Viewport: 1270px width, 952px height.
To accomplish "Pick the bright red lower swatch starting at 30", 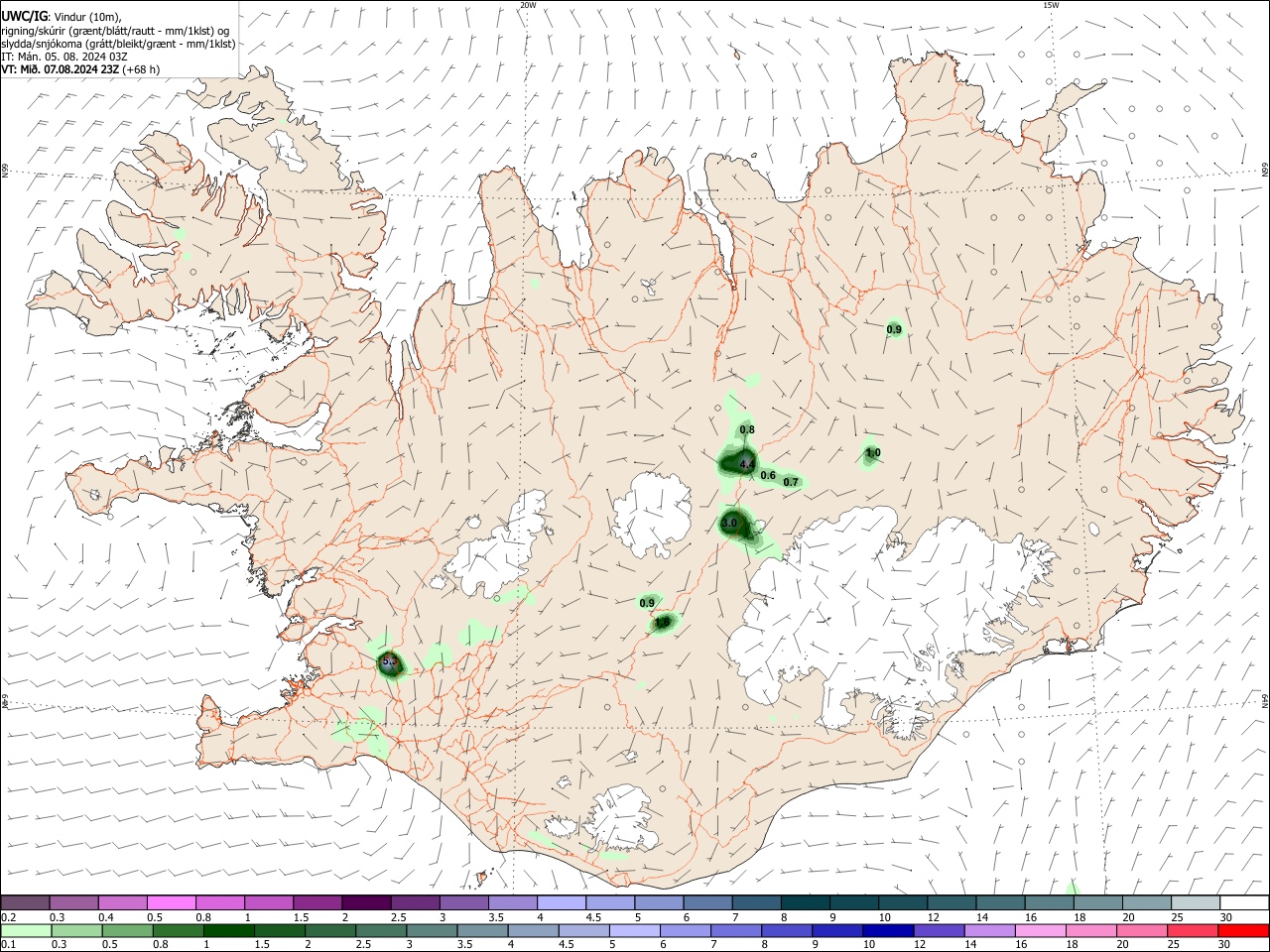I will click(x=1243, y=930).
